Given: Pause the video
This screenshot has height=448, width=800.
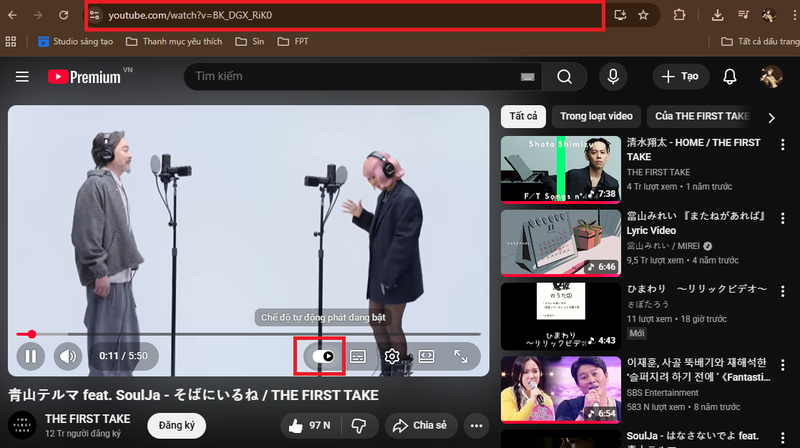Looking at the screenshot, I should click(31, 356).
